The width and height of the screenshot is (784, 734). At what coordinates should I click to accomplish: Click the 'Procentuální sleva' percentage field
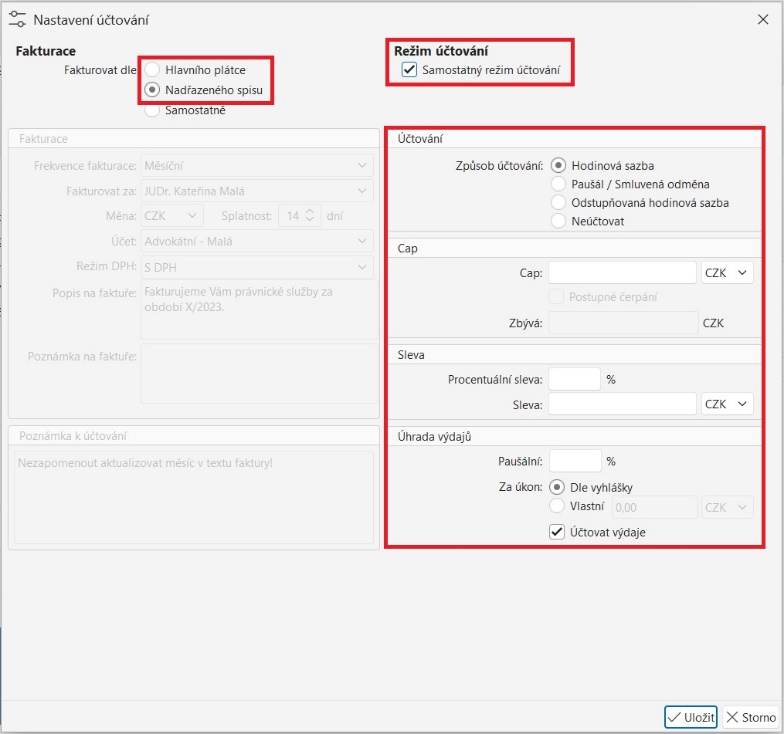[574, 379]
